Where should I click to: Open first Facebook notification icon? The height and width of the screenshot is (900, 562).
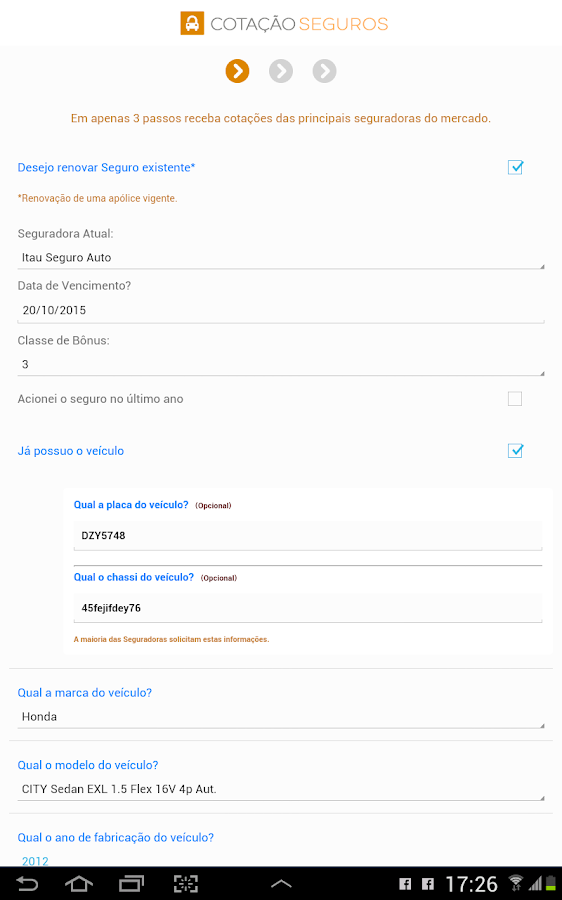(x=405, y=884)
